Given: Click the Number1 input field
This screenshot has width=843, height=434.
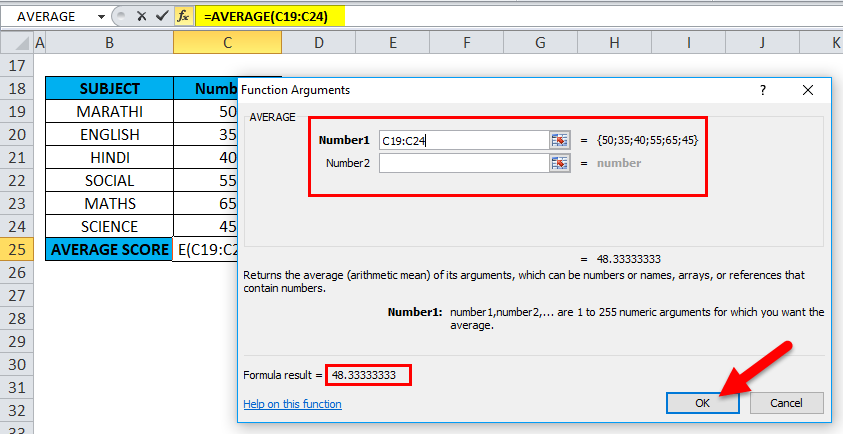Looking at the screenshot, I should pyautogui.click(x=464, y=140).
